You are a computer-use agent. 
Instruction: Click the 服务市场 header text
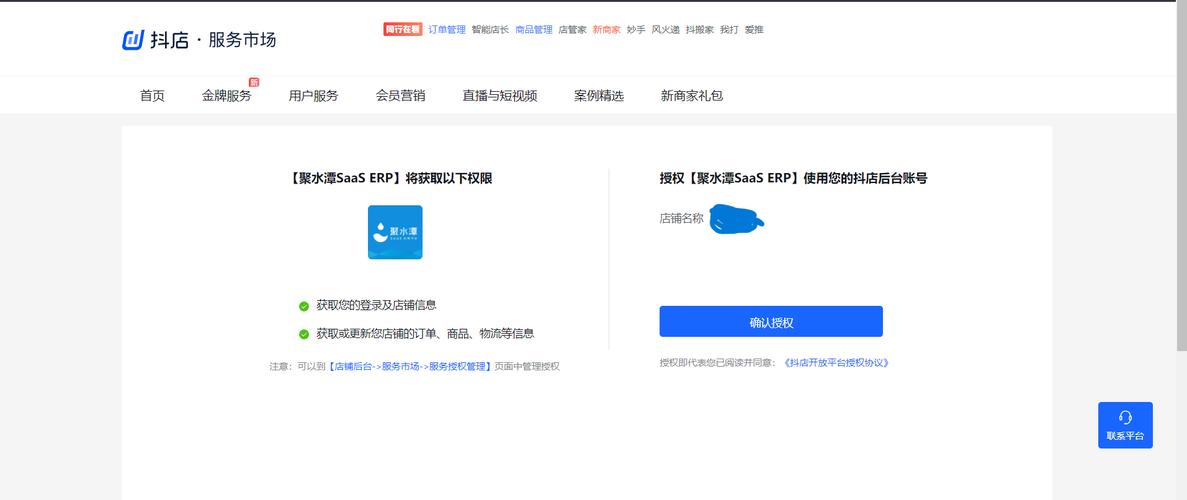point(242,40)
